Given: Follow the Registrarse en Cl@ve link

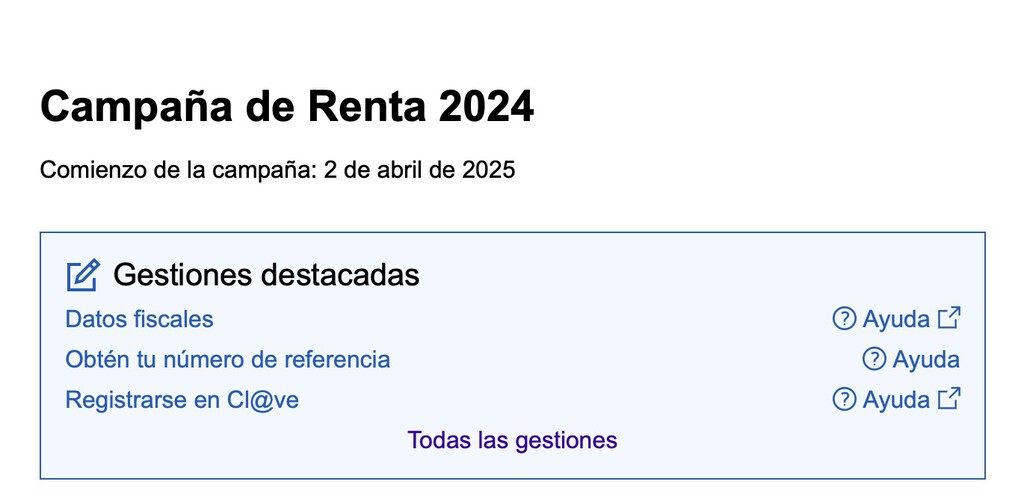Looking at the screenshot, I should point(182,400).
